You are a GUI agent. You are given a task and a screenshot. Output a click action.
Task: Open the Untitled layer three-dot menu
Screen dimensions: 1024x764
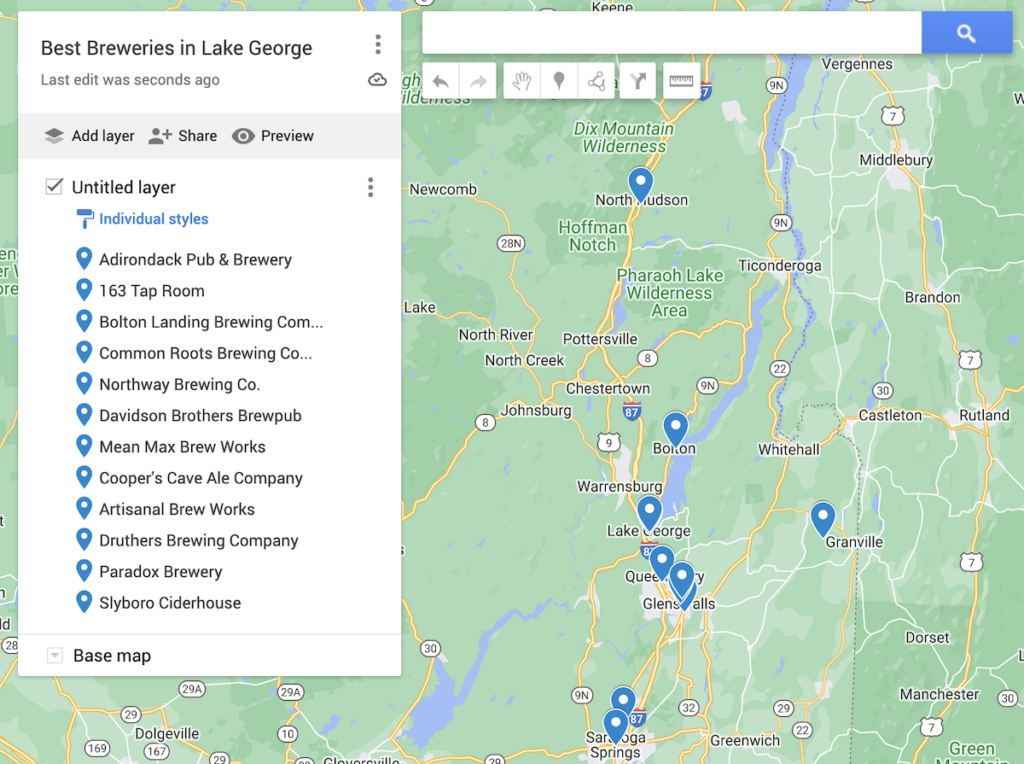[370, 187]
